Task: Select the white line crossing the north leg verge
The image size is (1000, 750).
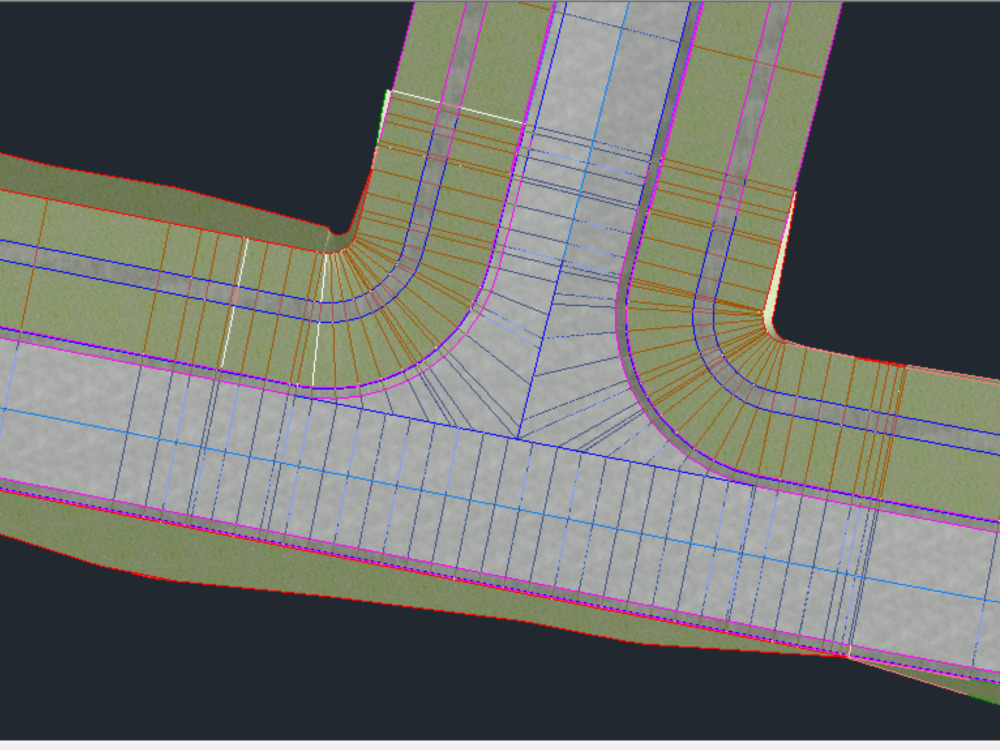Action: point(455,107)
